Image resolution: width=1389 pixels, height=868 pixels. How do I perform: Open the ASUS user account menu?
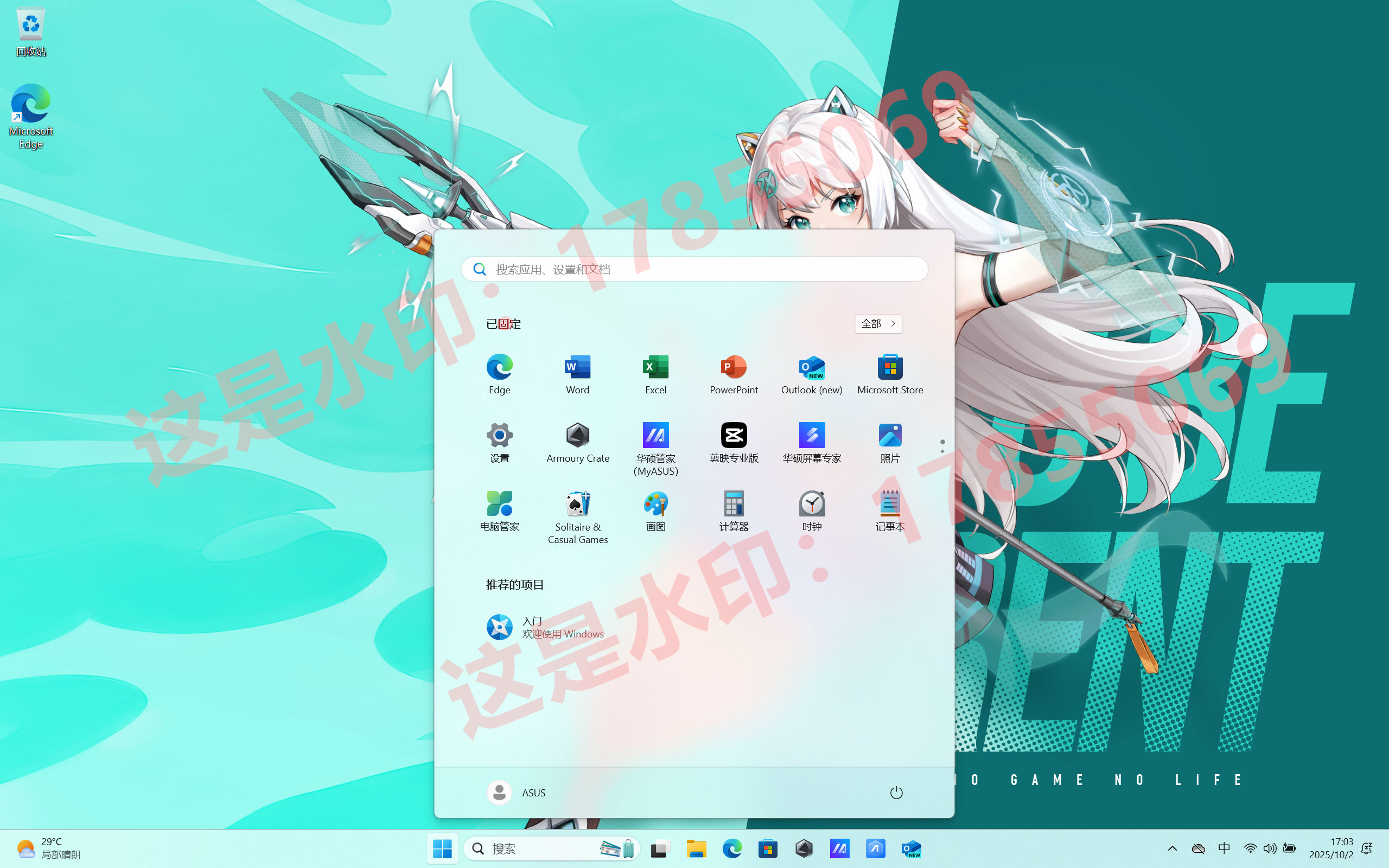(x=517, y=793)
